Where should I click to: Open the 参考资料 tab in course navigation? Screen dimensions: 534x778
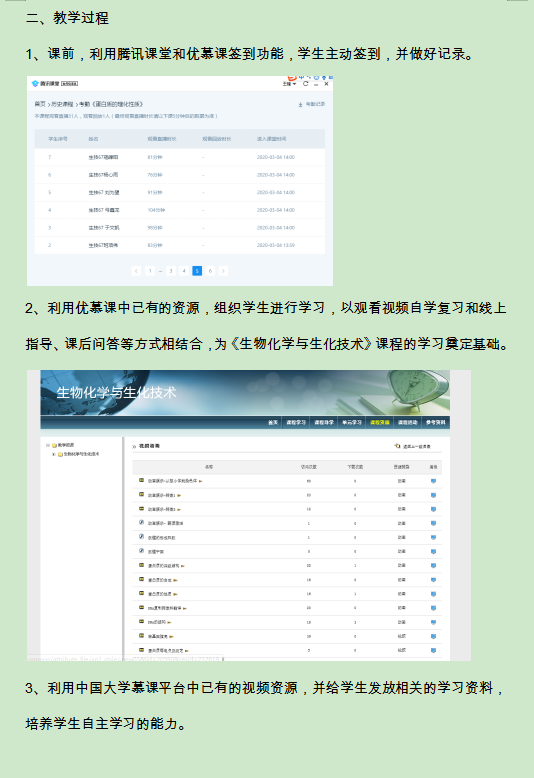436,423
